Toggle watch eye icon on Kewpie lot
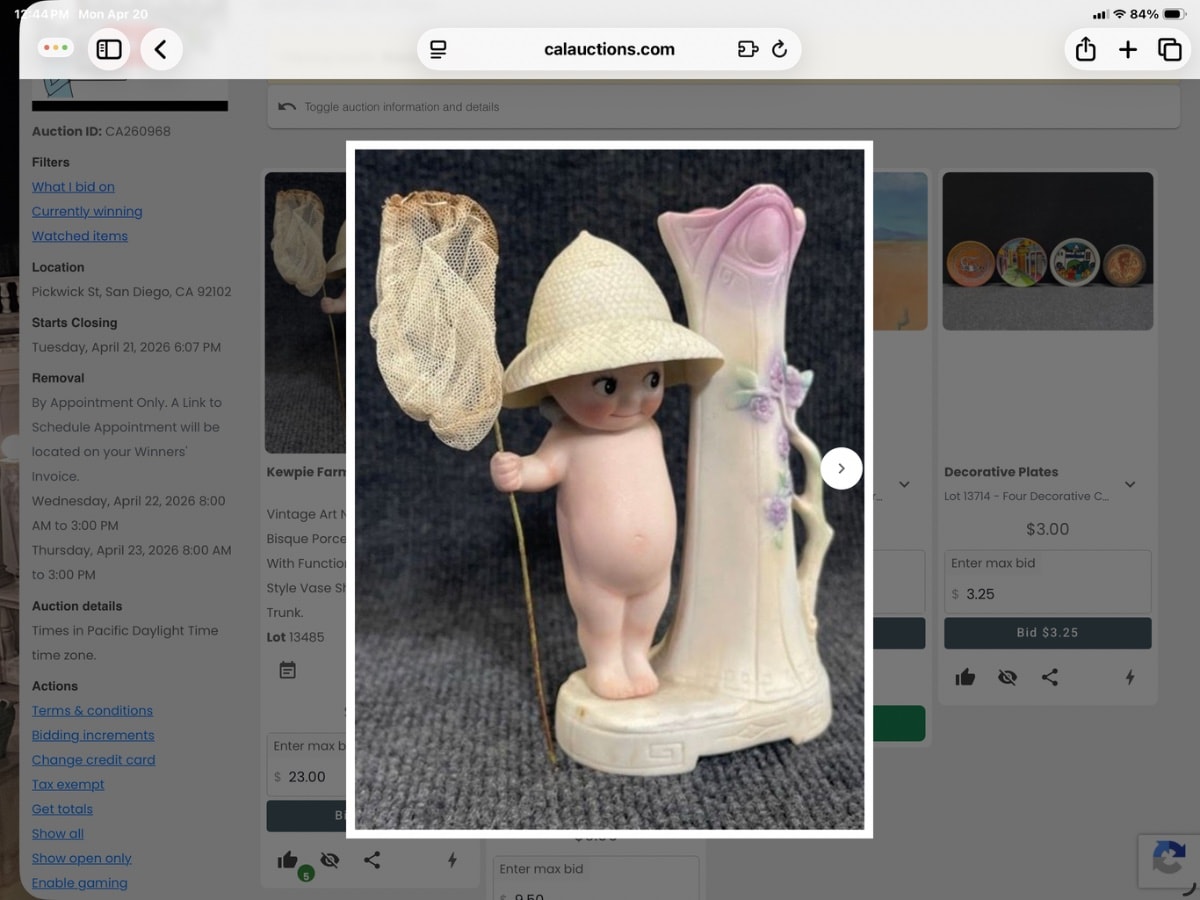 [330, 860]
